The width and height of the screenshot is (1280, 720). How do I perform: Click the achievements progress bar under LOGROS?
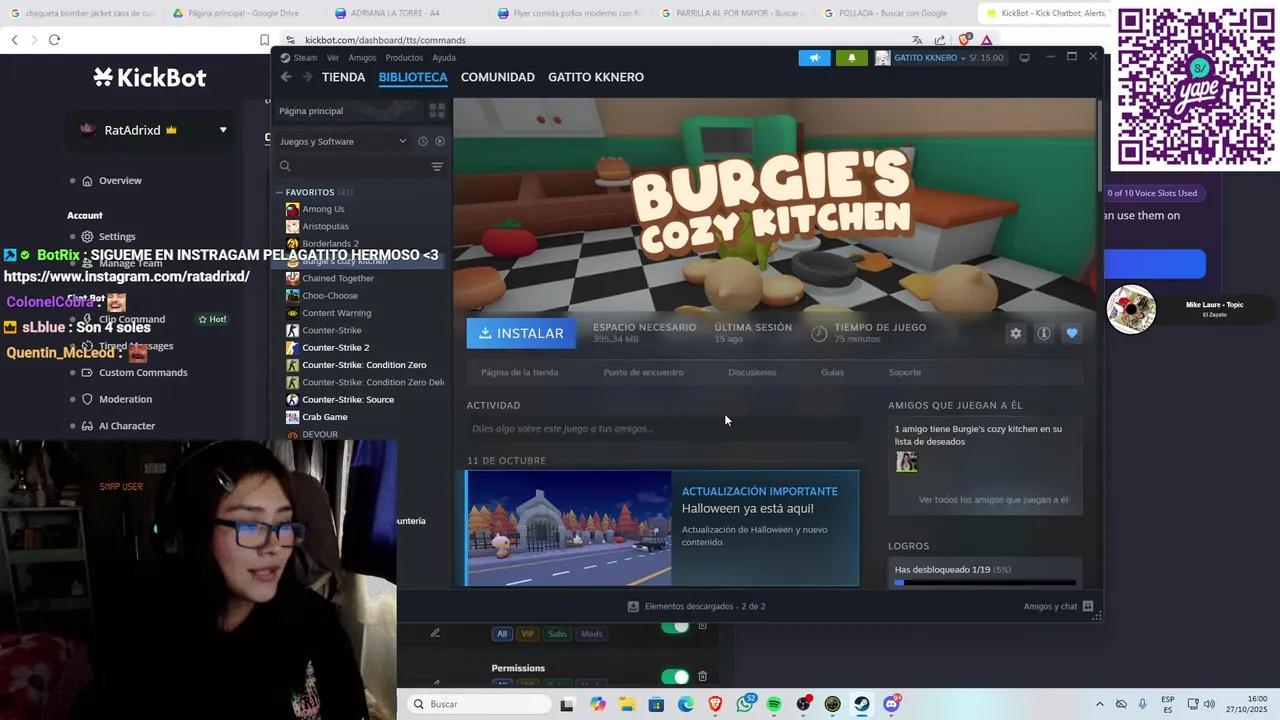[x=985, y=582]
